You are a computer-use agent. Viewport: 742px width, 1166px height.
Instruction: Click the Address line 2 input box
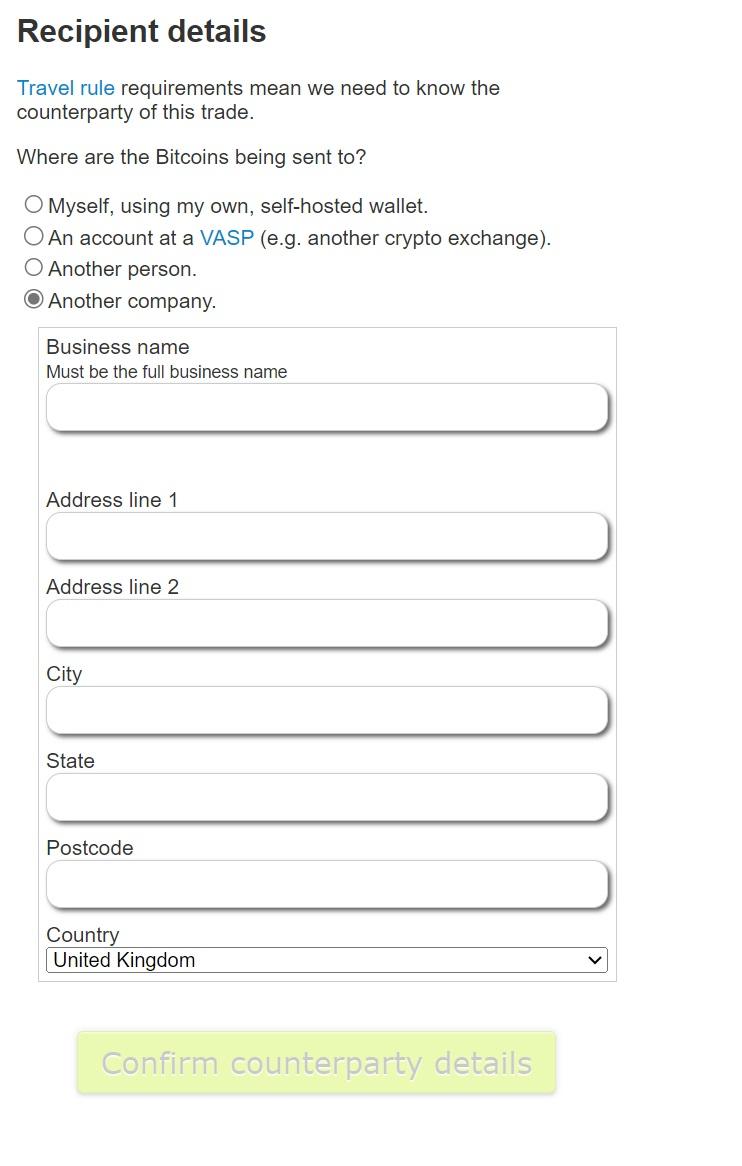[x=326, y=624]
